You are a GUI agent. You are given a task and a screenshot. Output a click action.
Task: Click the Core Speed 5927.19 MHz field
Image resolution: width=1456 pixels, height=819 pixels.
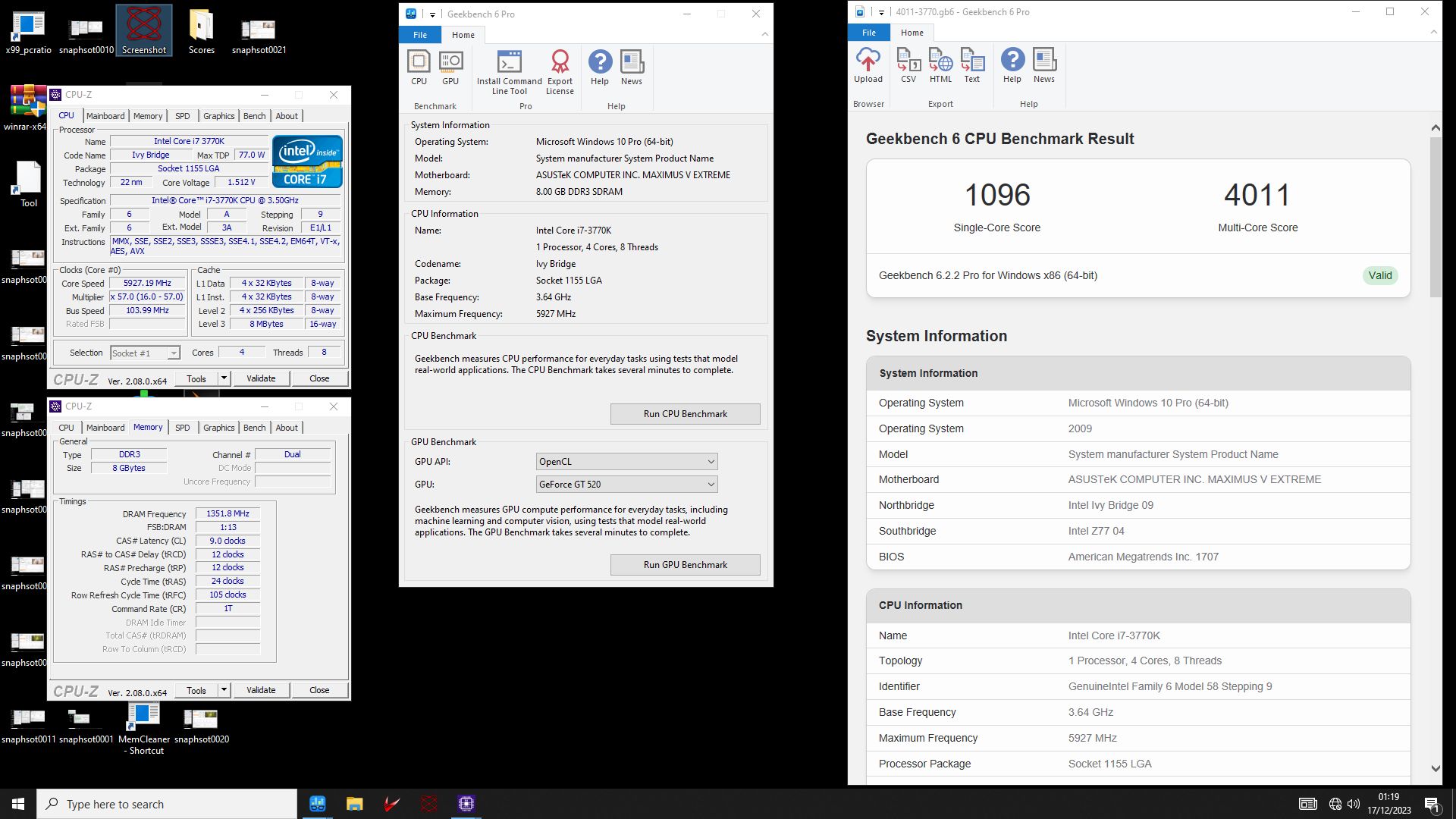click(x=147, y=284)
